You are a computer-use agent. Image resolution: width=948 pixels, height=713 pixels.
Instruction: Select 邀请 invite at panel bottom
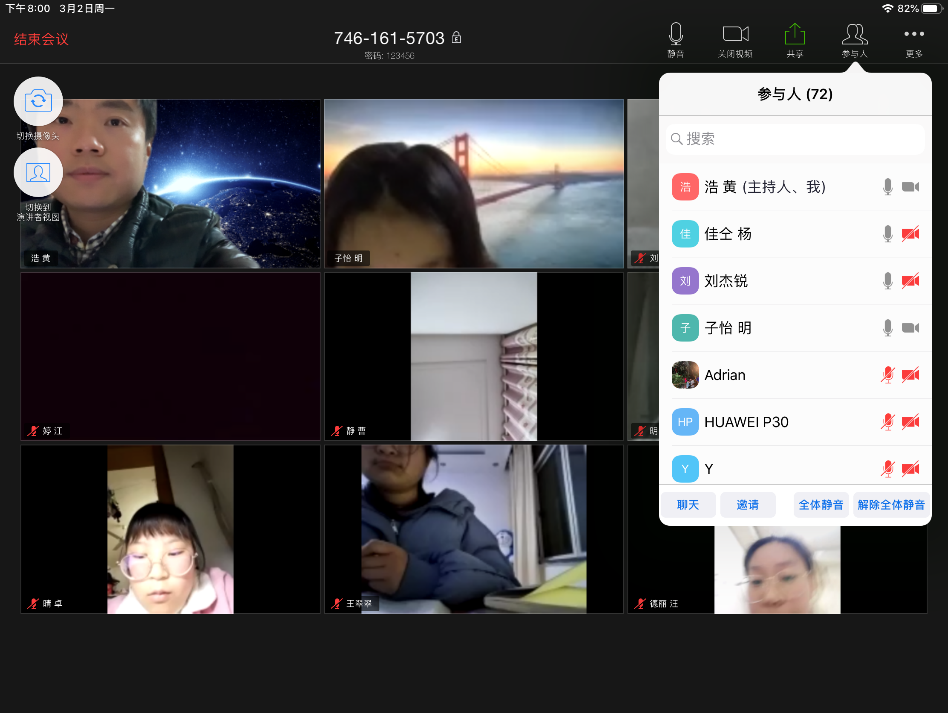(x=747, y=505)
